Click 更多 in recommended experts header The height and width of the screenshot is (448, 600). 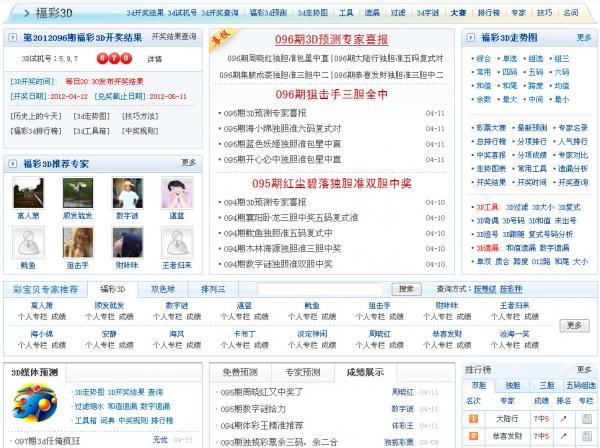[x=189, y=163]
